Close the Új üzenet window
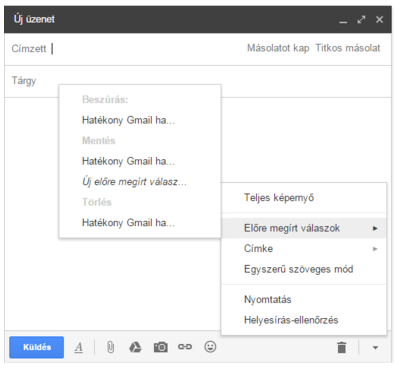 tap(379, 20)
